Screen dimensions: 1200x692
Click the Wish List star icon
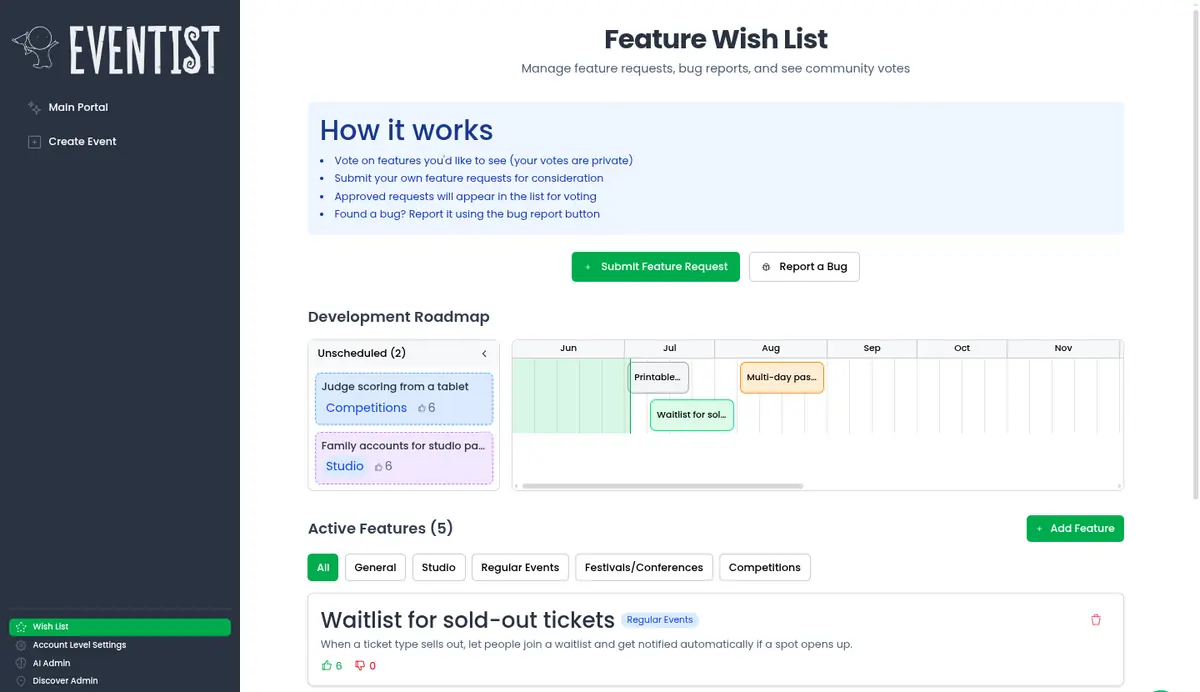coord(22,627)
